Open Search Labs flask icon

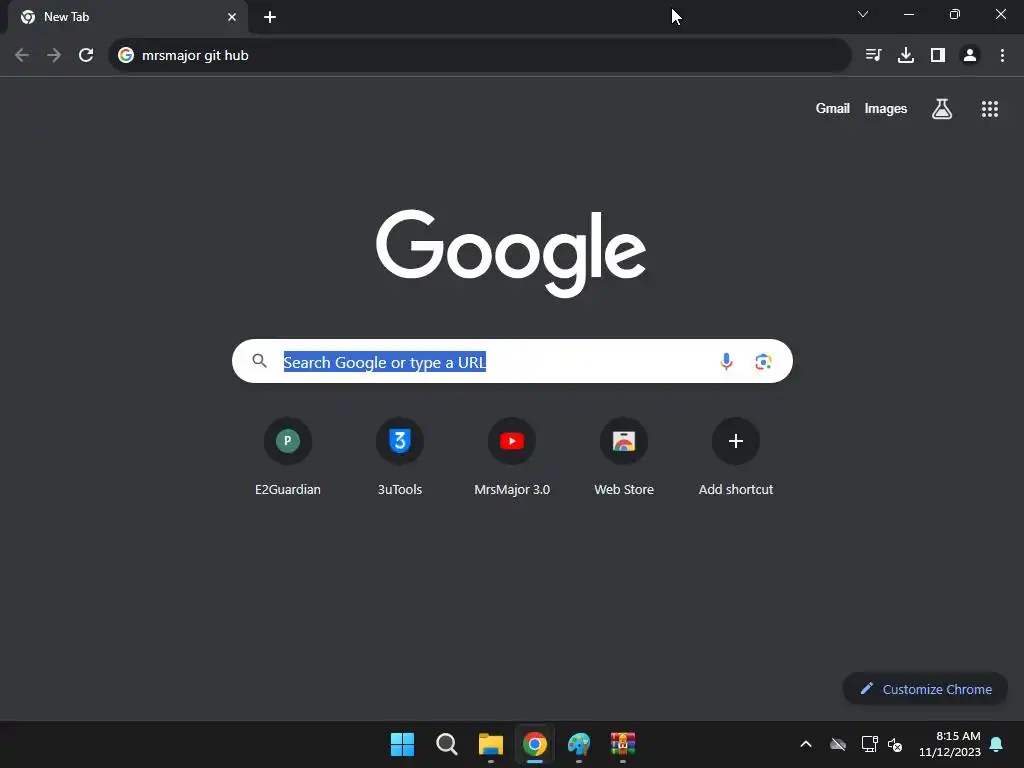pyautogui.click(x=942, y=109)
